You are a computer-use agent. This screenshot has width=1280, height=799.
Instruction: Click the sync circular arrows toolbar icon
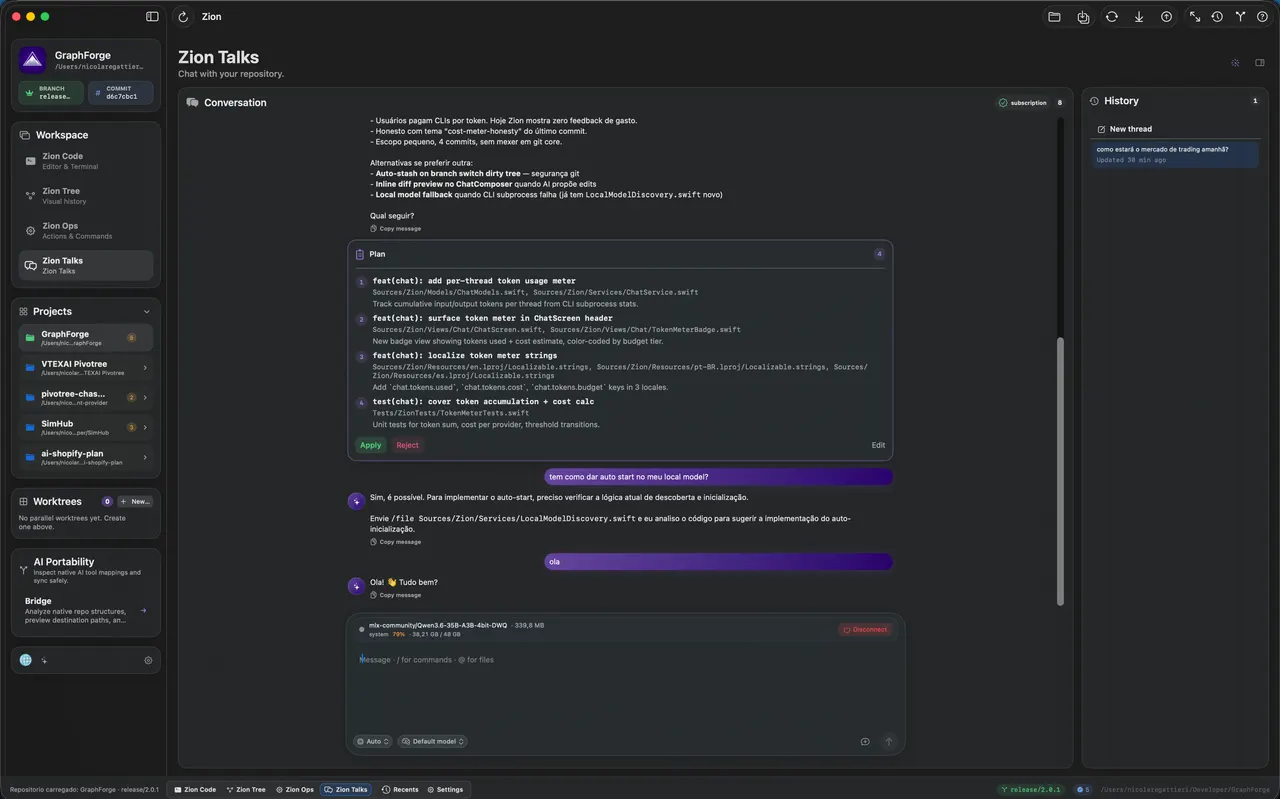pos(1111,17)
